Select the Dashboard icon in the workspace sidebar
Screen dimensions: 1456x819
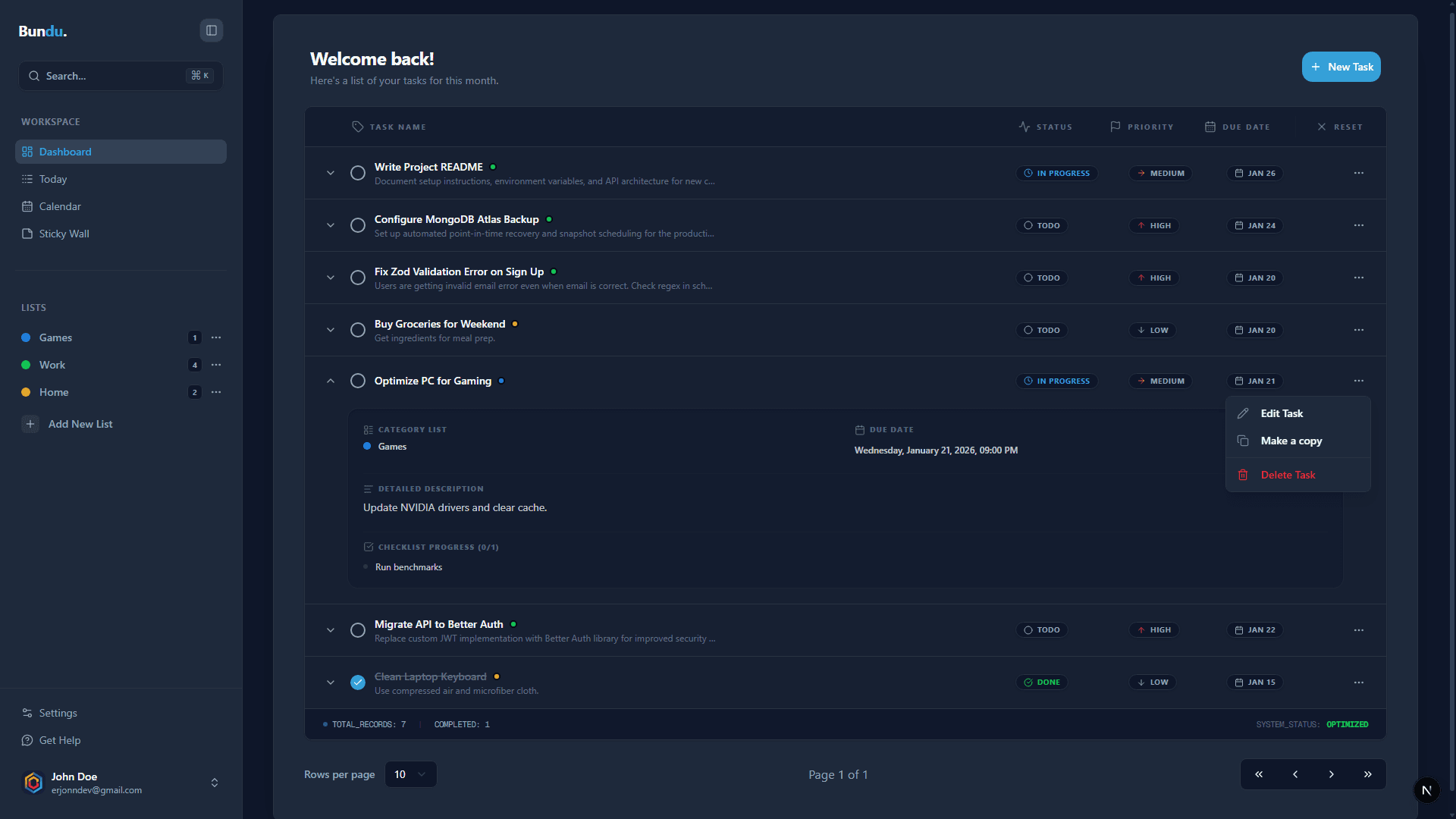27,152
